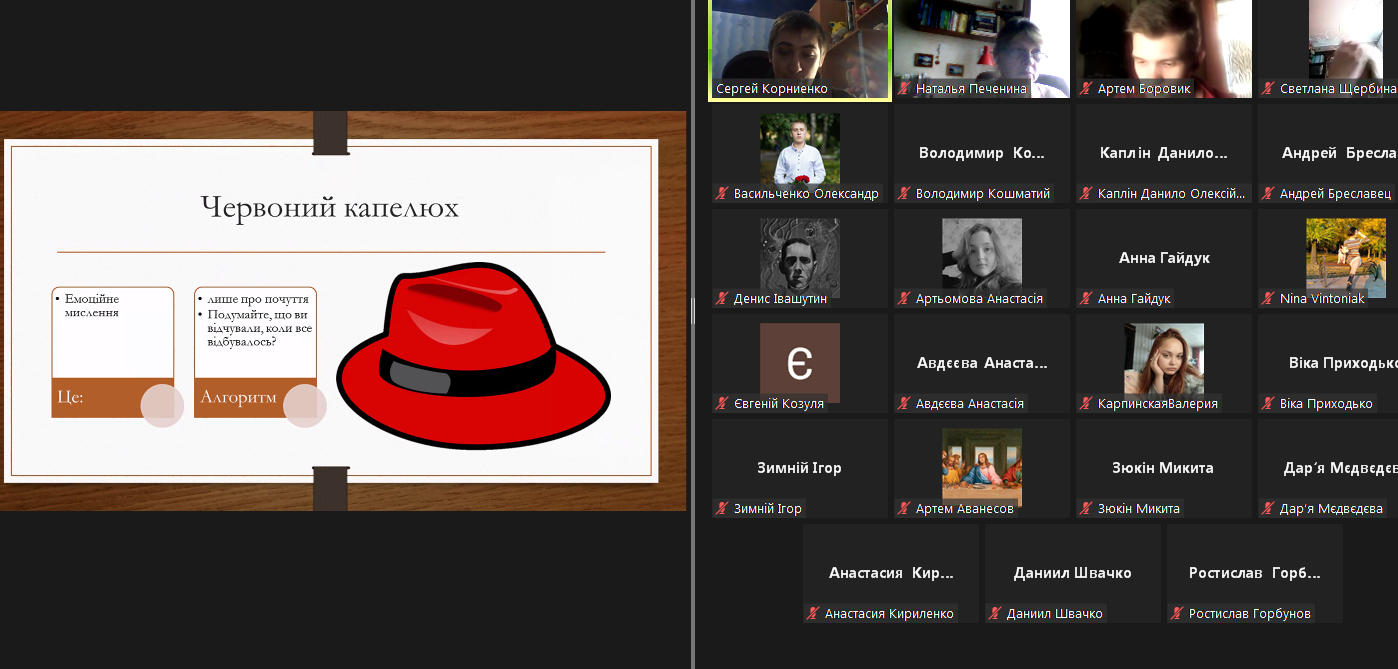The image size is (1398, 669).
Task: Click muted mic icon for Даниил Швачко
Action: pos(995,614)
